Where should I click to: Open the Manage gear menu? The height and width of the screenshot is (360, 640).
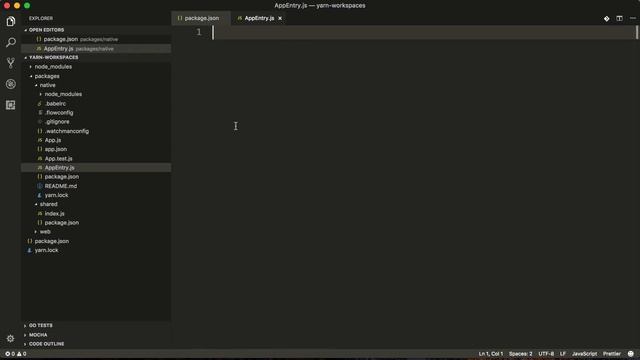pos(11,338)
